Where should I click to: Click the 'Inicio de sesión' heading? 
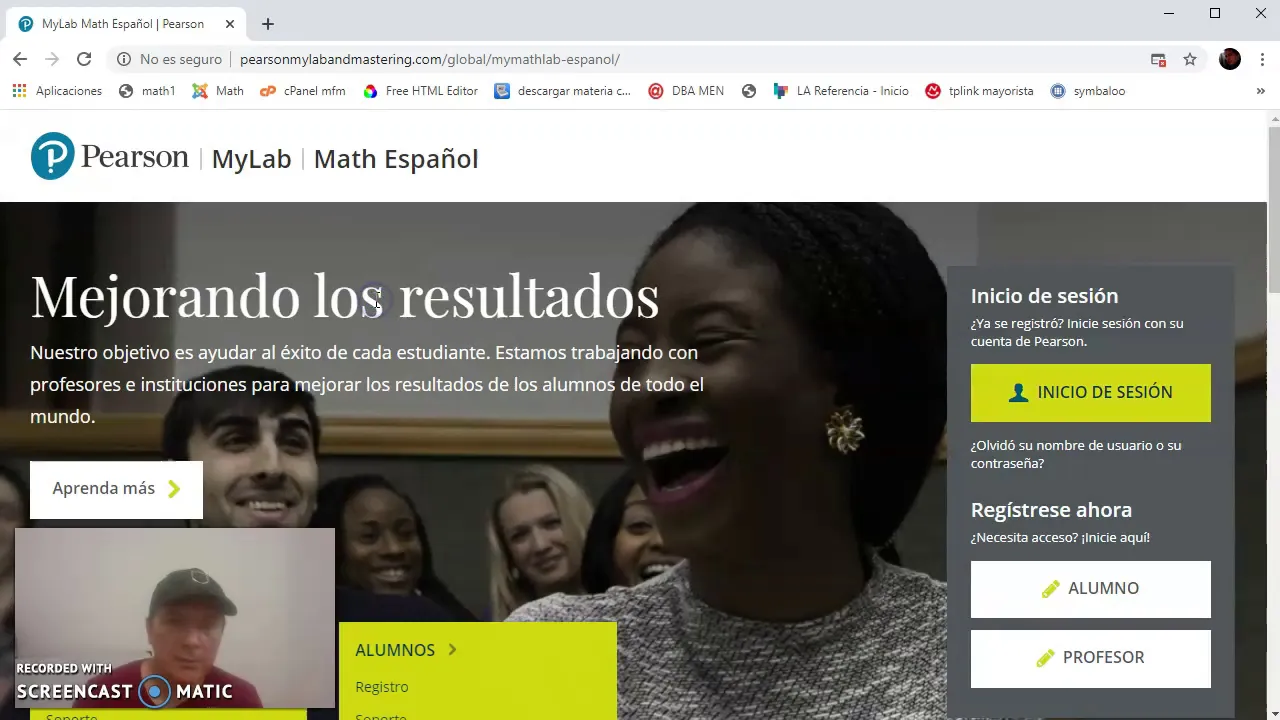1044,296
